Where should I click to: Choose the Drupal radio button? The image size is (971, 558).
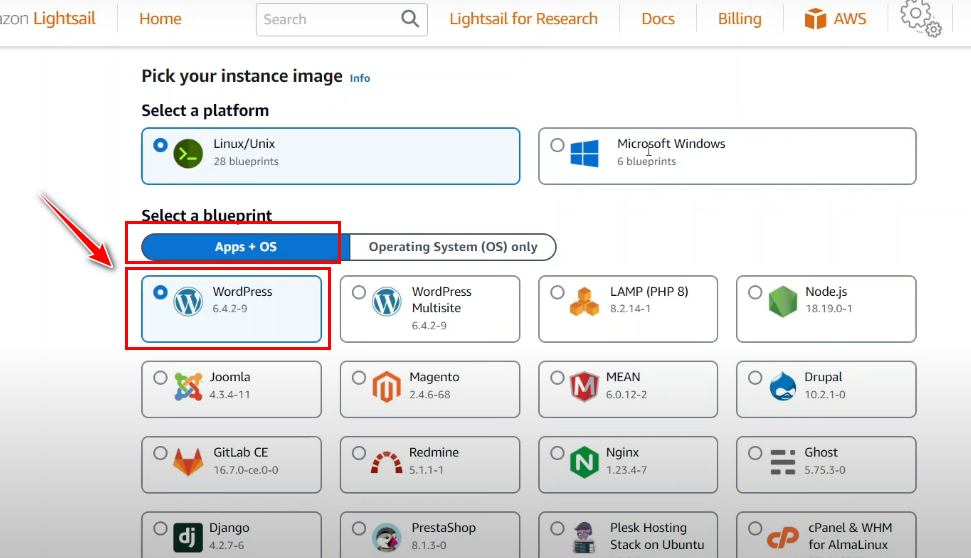(x=755, y=378)
